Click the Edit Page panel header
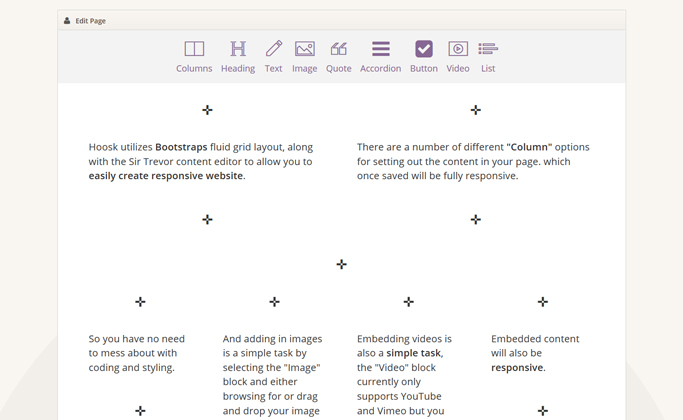 (341, 20)
